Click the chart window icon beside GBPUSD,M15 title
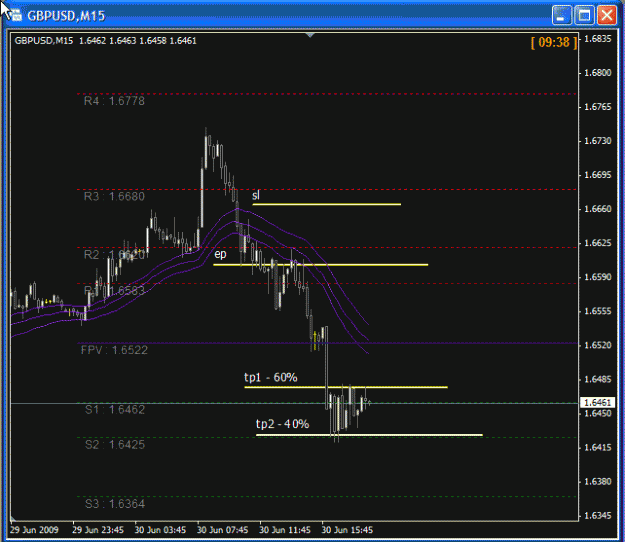 pos(15,16)
